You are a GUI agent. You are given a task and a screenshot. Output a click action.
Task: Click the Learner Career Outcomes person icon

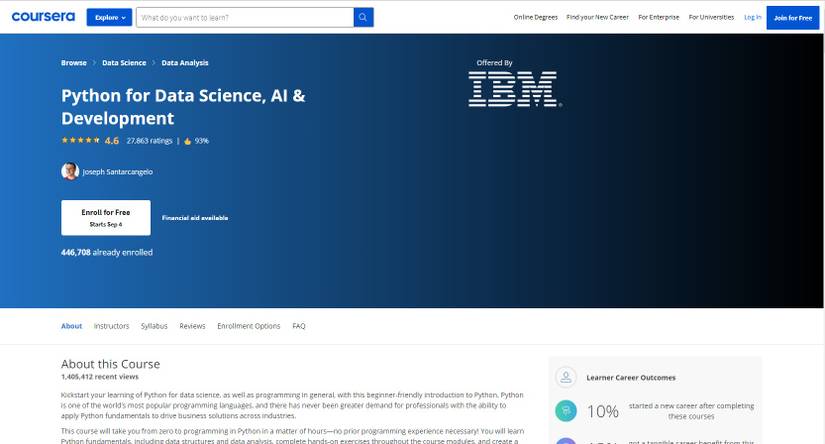566,377
